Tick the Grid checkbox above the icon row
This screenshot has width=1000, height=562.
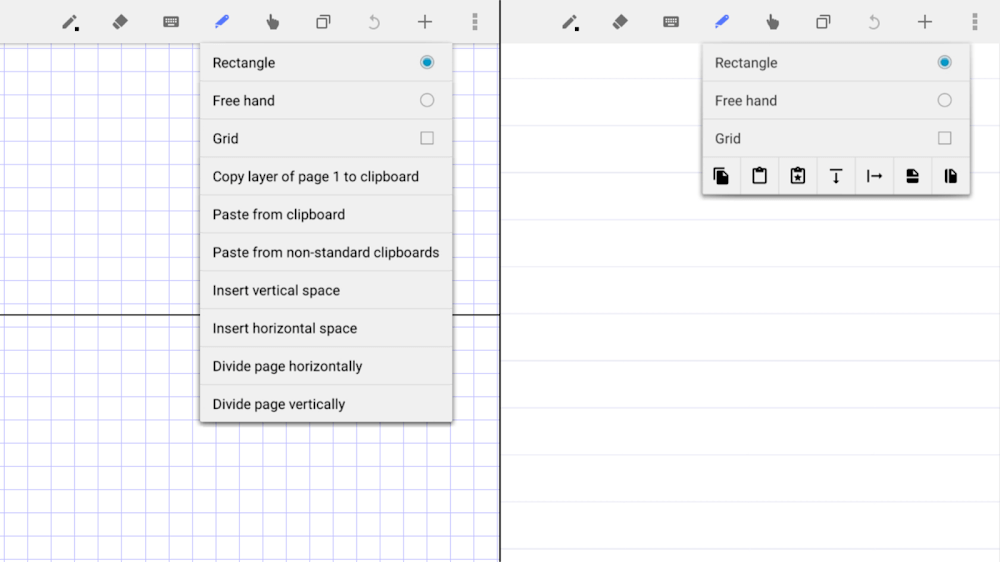click(x=944, y=138)
